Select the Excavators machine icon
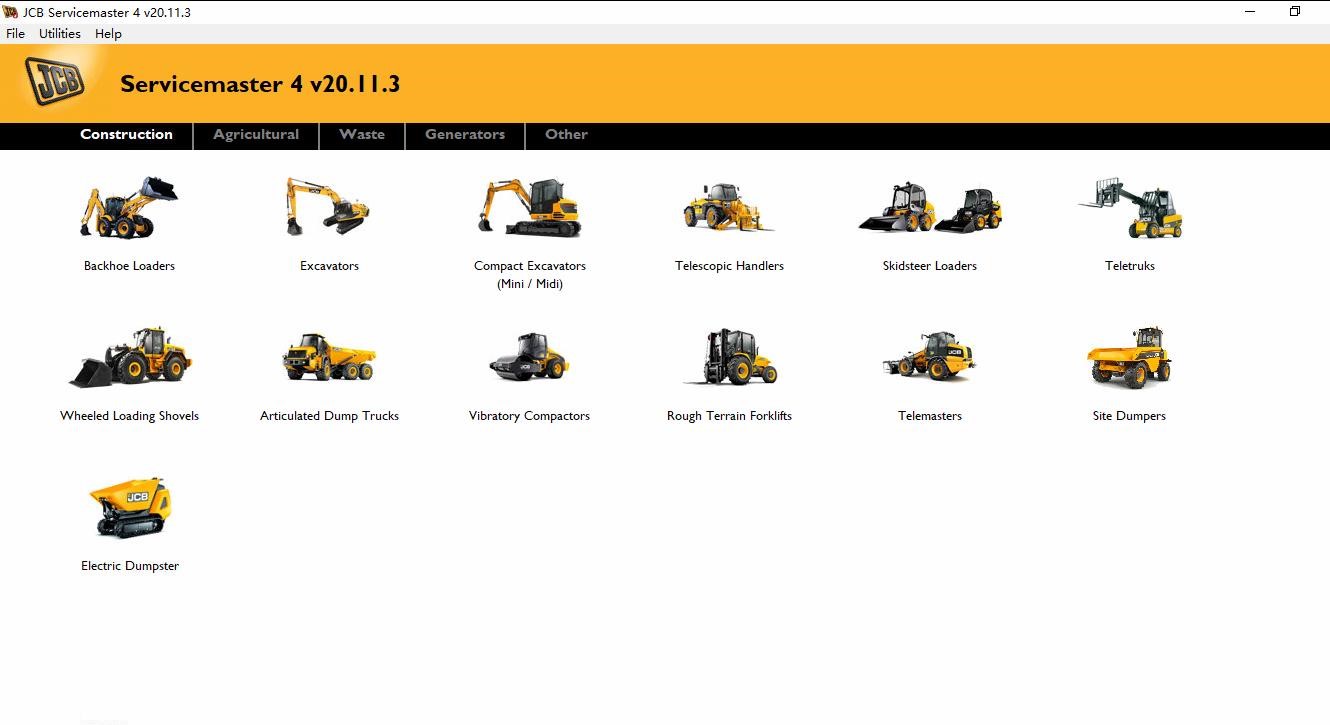The width and height of the screenshot is (1330, 725). point(328,208)
